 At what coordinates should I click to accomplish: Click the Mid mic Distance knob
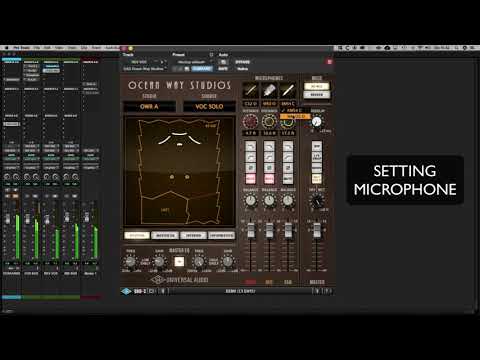pos(269,121)
